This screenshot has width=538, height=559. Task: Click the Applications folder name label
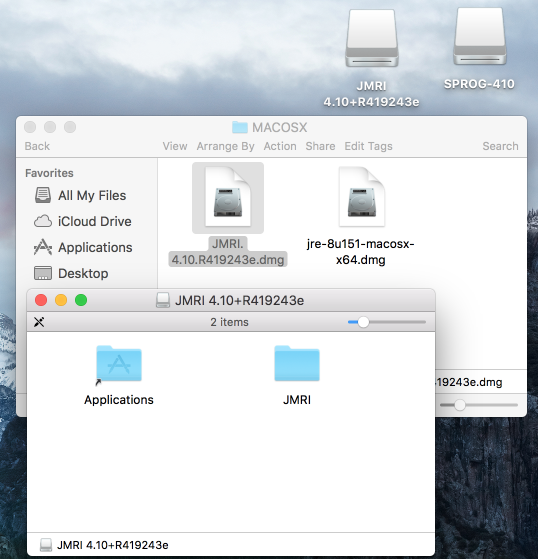coord(119,400)
